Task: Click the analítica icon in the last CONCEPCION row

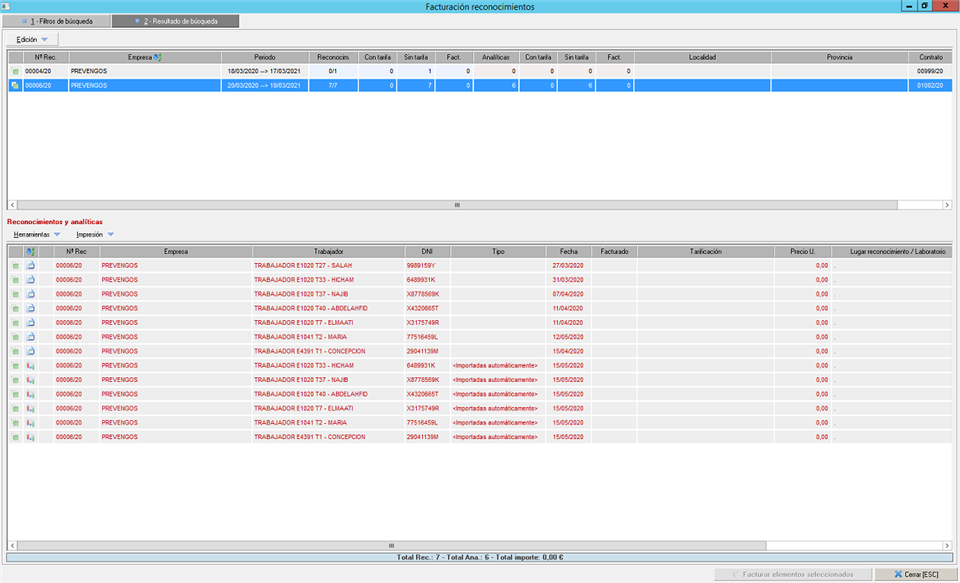Action: pyautogui.click(x=31, y=437)
